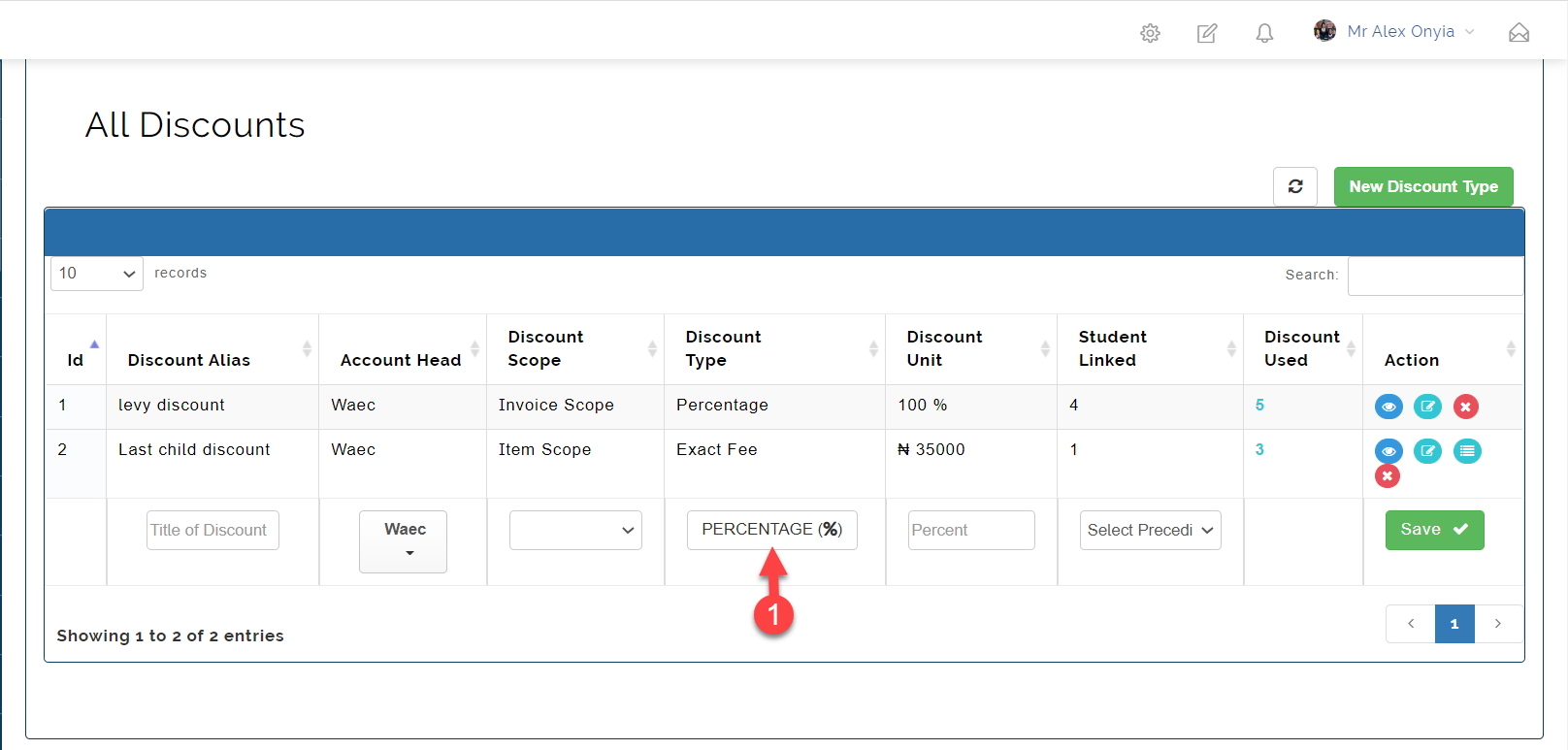The height and width of the screenshot is (750, 1568).
Task: Sort by the Discount Type column
Action: tap(775, 349)
